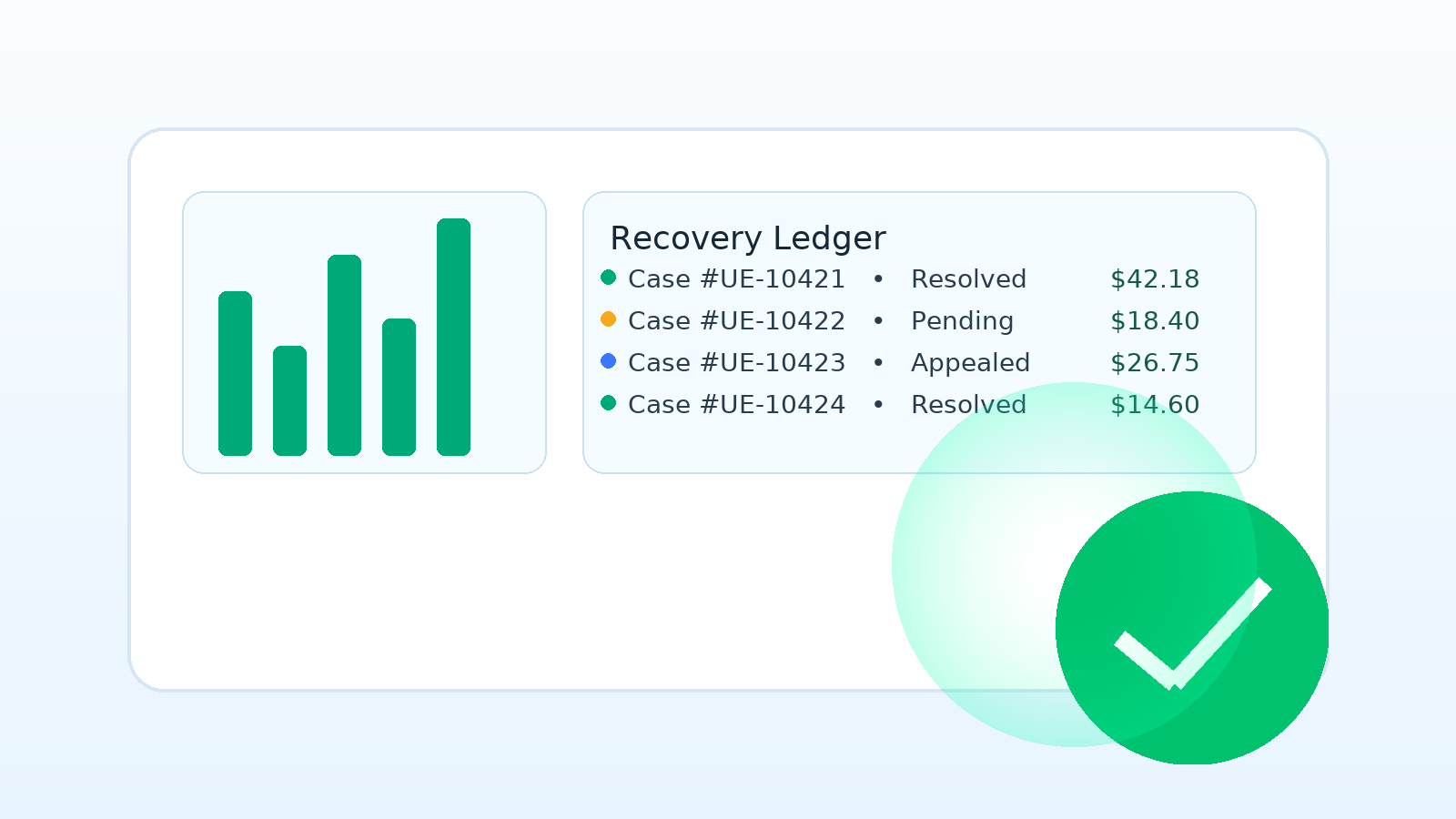
Task: Open Case #UE-10421
Action: click(x=736, y=279)
